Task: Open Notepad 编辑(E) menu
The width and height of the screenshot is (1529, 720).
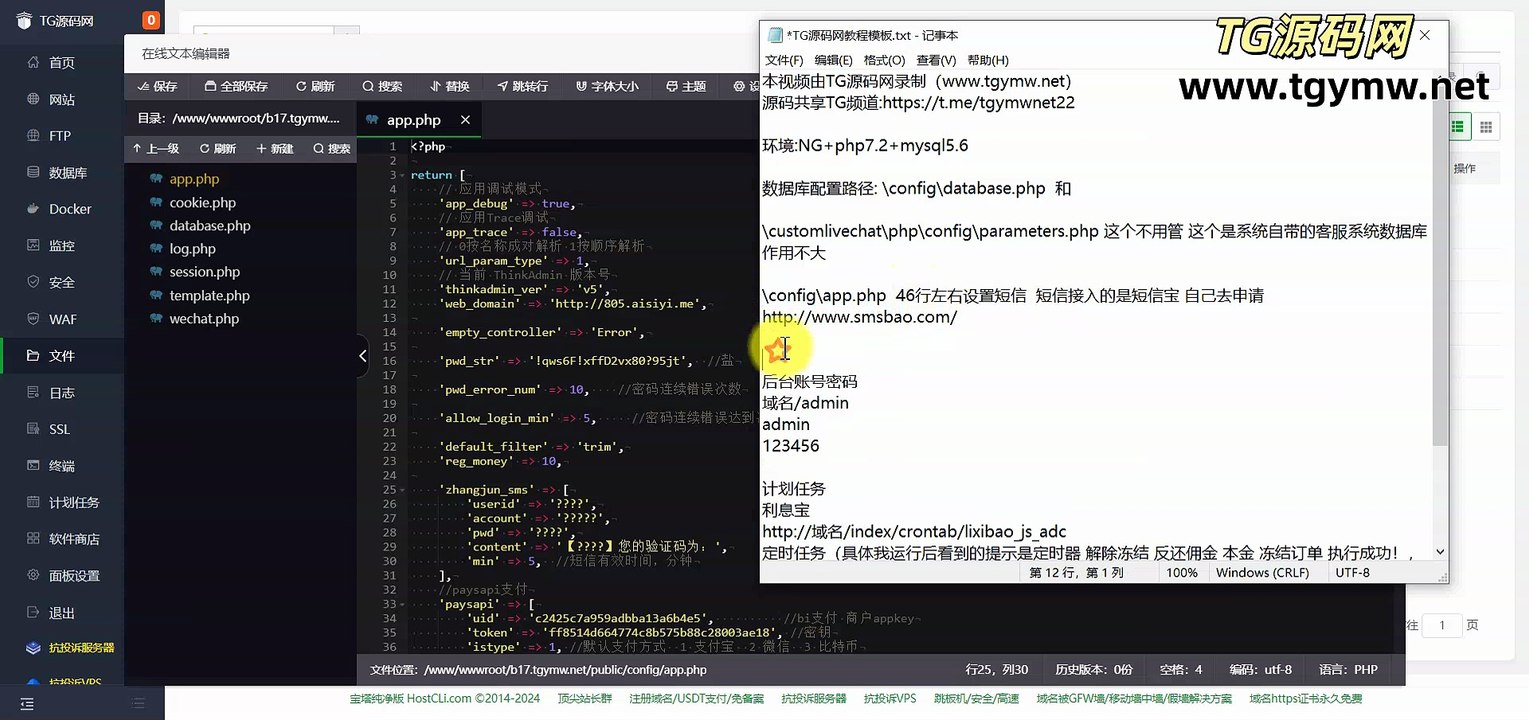Action: pyautogui.click(x=834, y=60)
